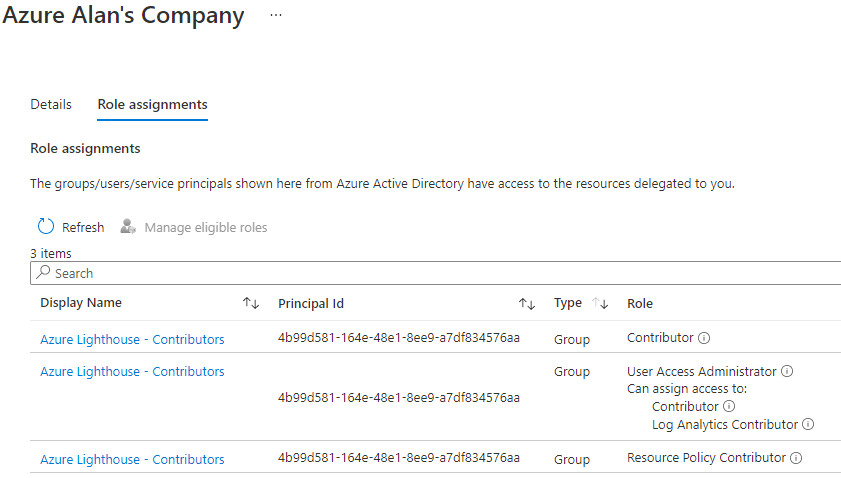Open third Azure Lighthouse - Contributors link
This screenshot has width=841, height=478.
click(132, 459)
